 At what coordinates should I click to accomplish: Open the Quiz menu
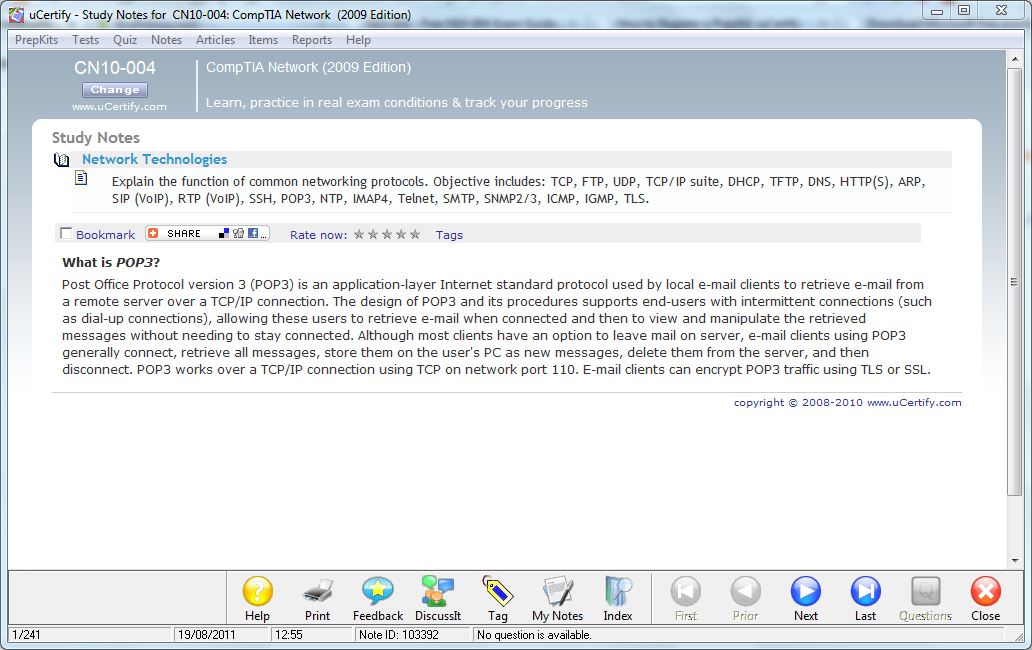pyautogui.click(x=125, y=40)
